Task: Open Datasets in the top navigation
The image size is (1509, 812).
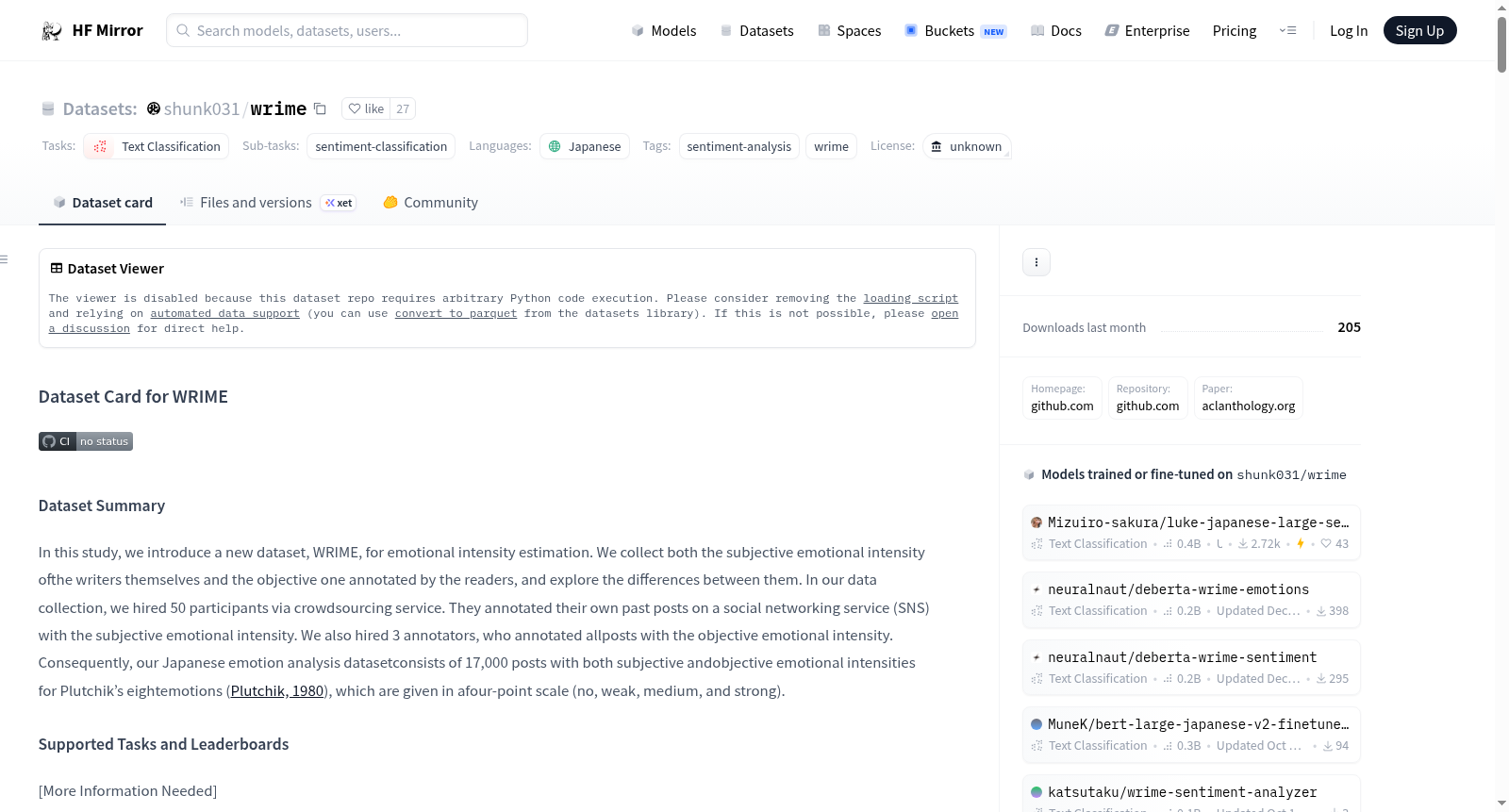Action: (757, 30)
